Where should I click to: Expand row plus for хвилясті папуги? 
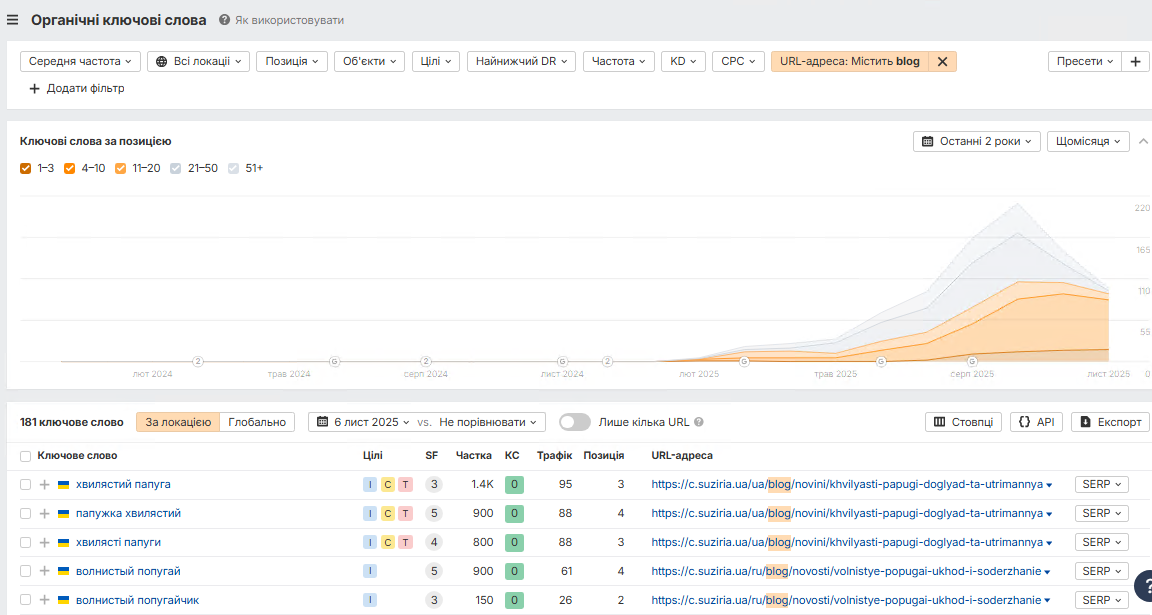[x=44, y=542]
